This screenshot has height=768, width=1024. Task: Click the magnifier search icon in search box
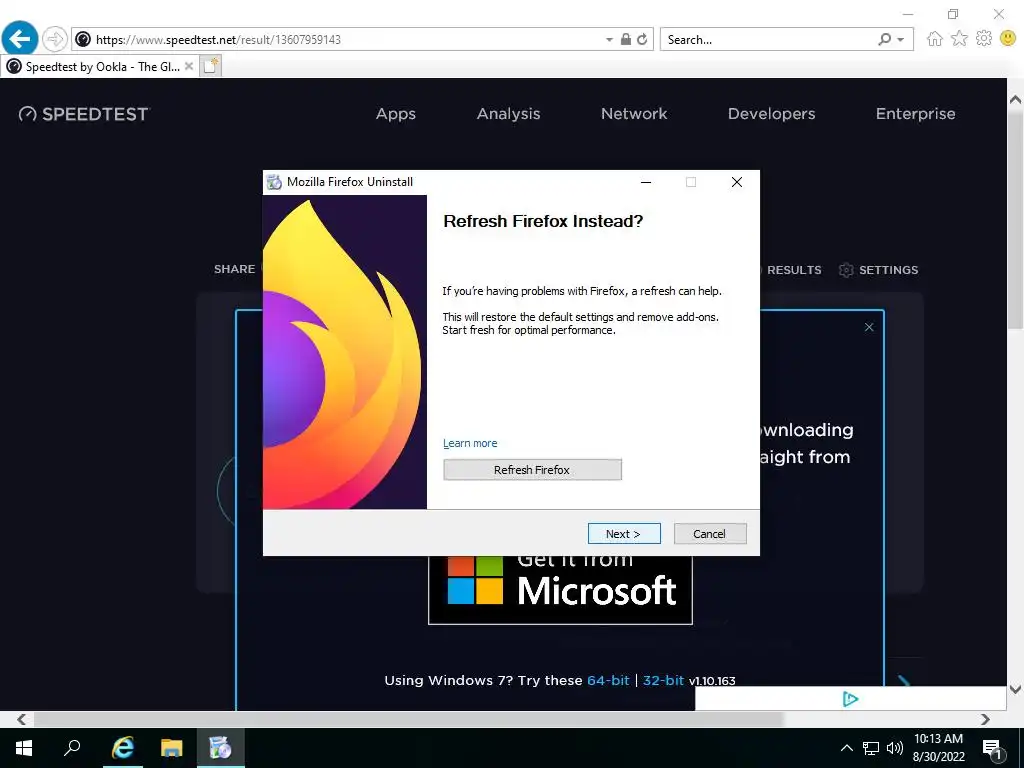click(x=884, y=39)
